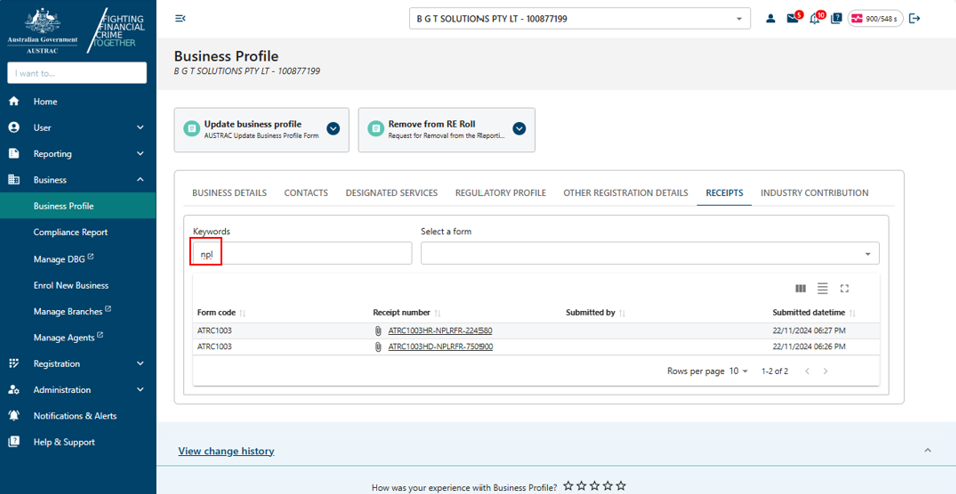Click the Administration icon in sidebar
Viewport: 956px width, 494px height.
click(13, 390)
